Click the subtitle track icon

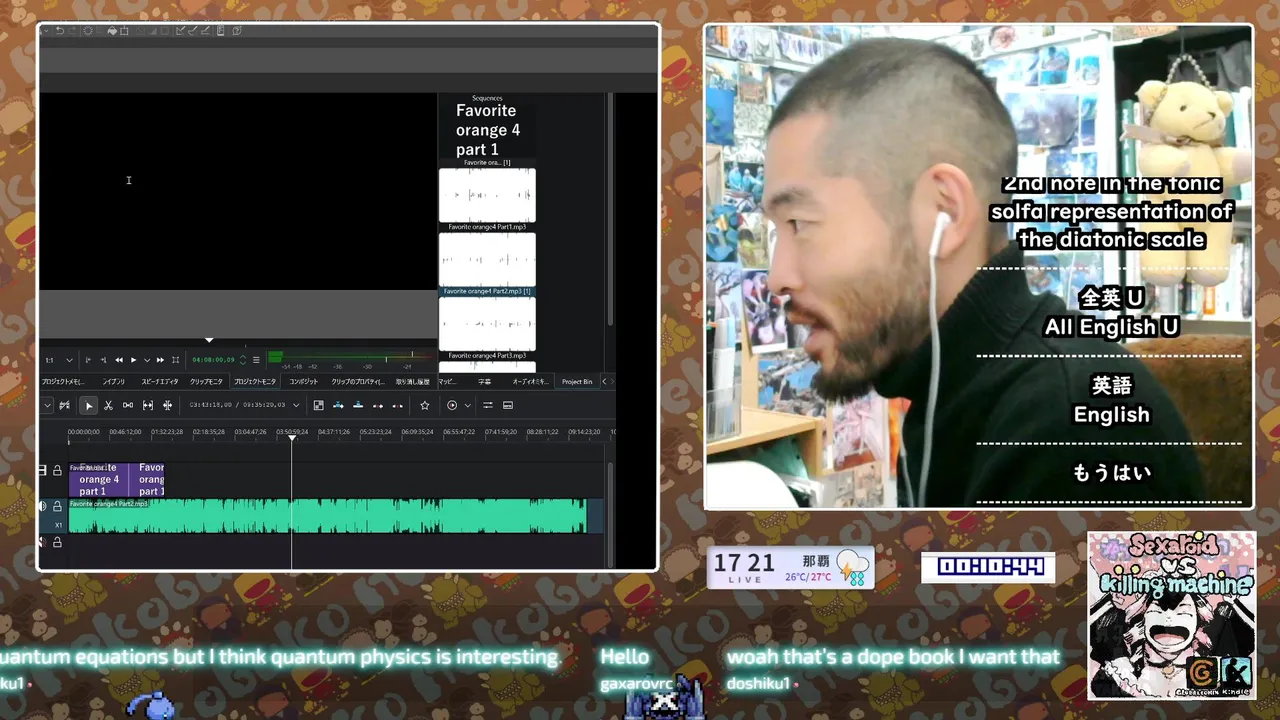508,405
